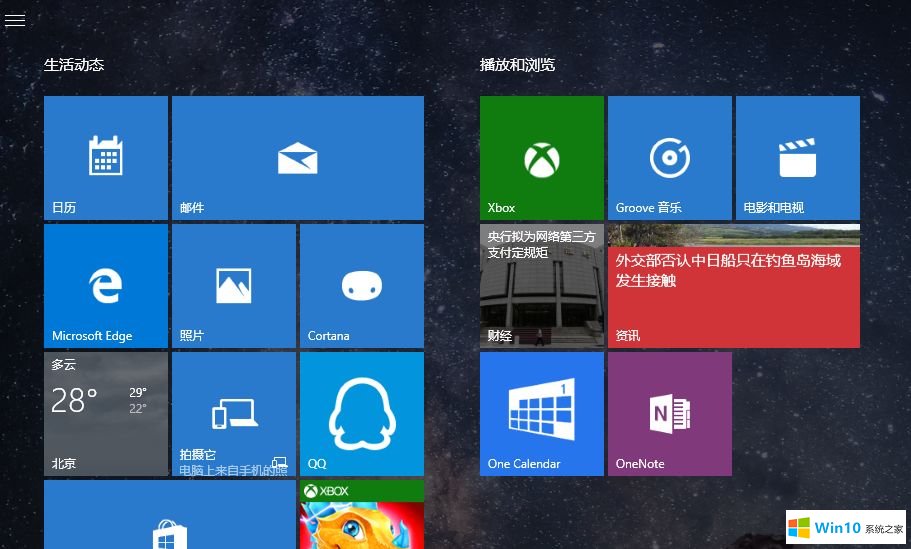Click the 28° temperature reading

74,400
